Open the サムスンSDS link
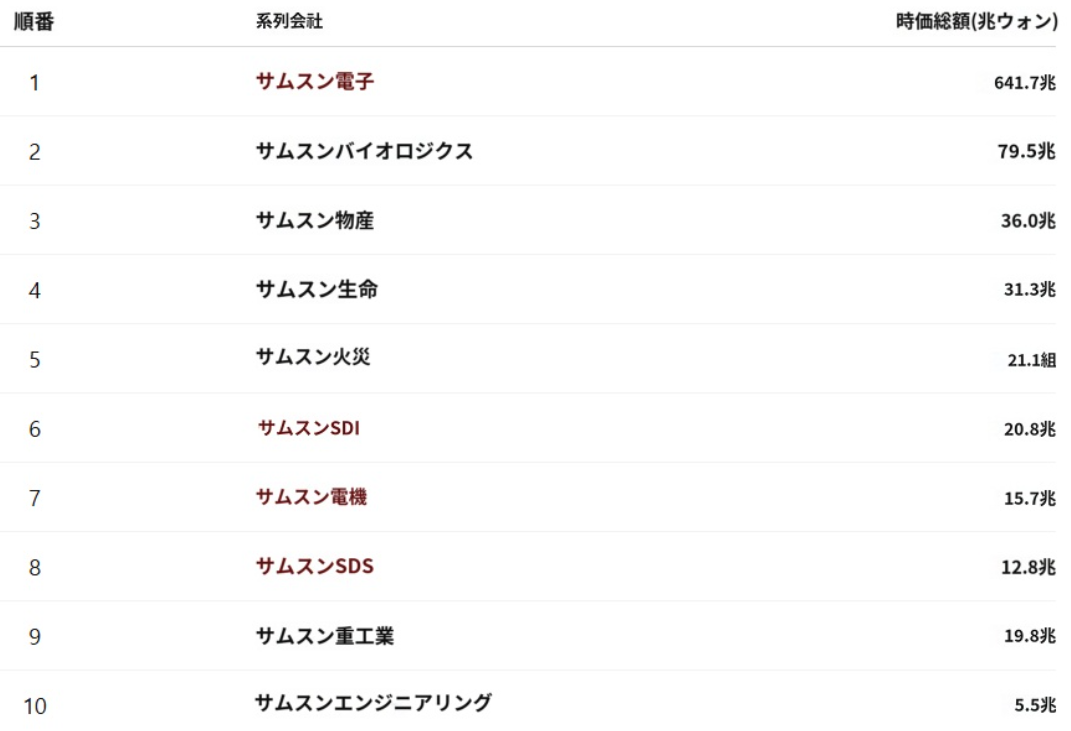The width and height of the screenshot is (1071, 731). tap(314, 566)
